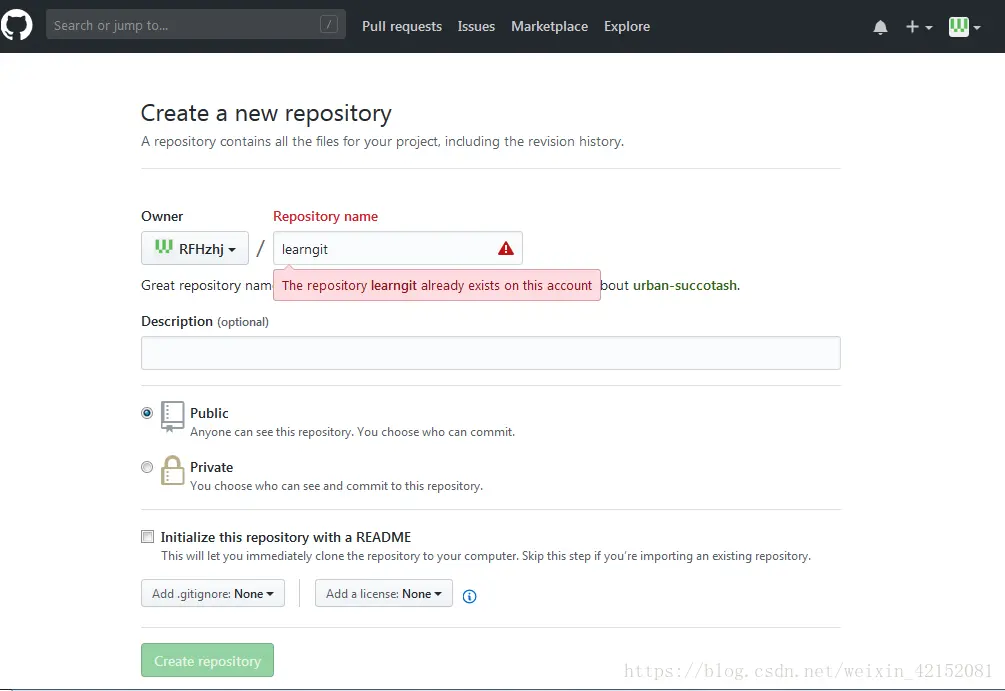Click the urban-succotash name suggestion
Viewport: 1005px width, 691px height.
(x=685, y=285)
